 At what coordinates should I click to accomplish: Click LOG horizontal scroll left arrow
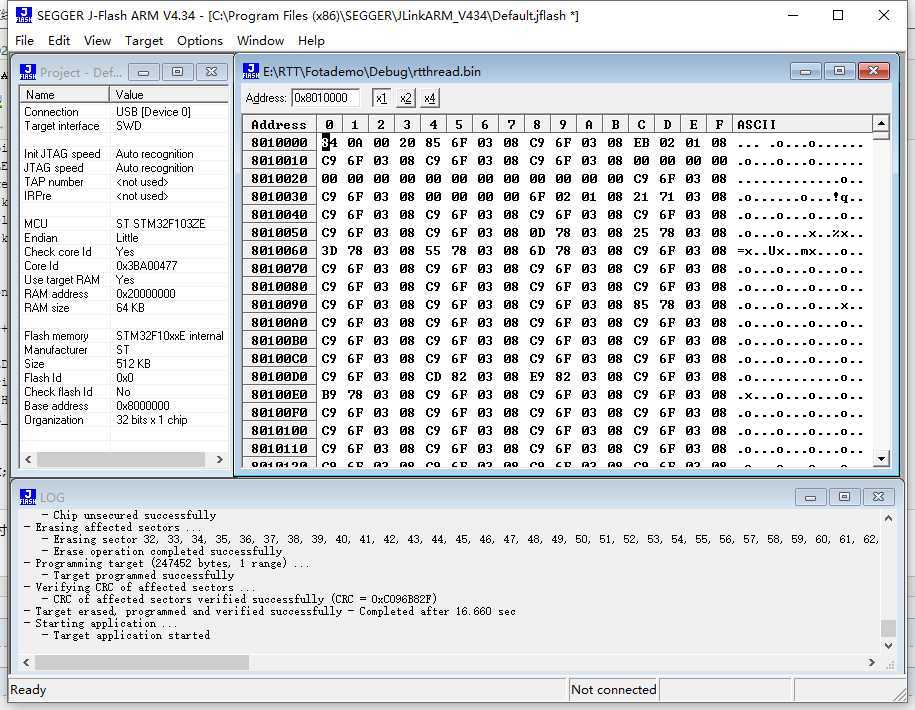coord(26,662)
